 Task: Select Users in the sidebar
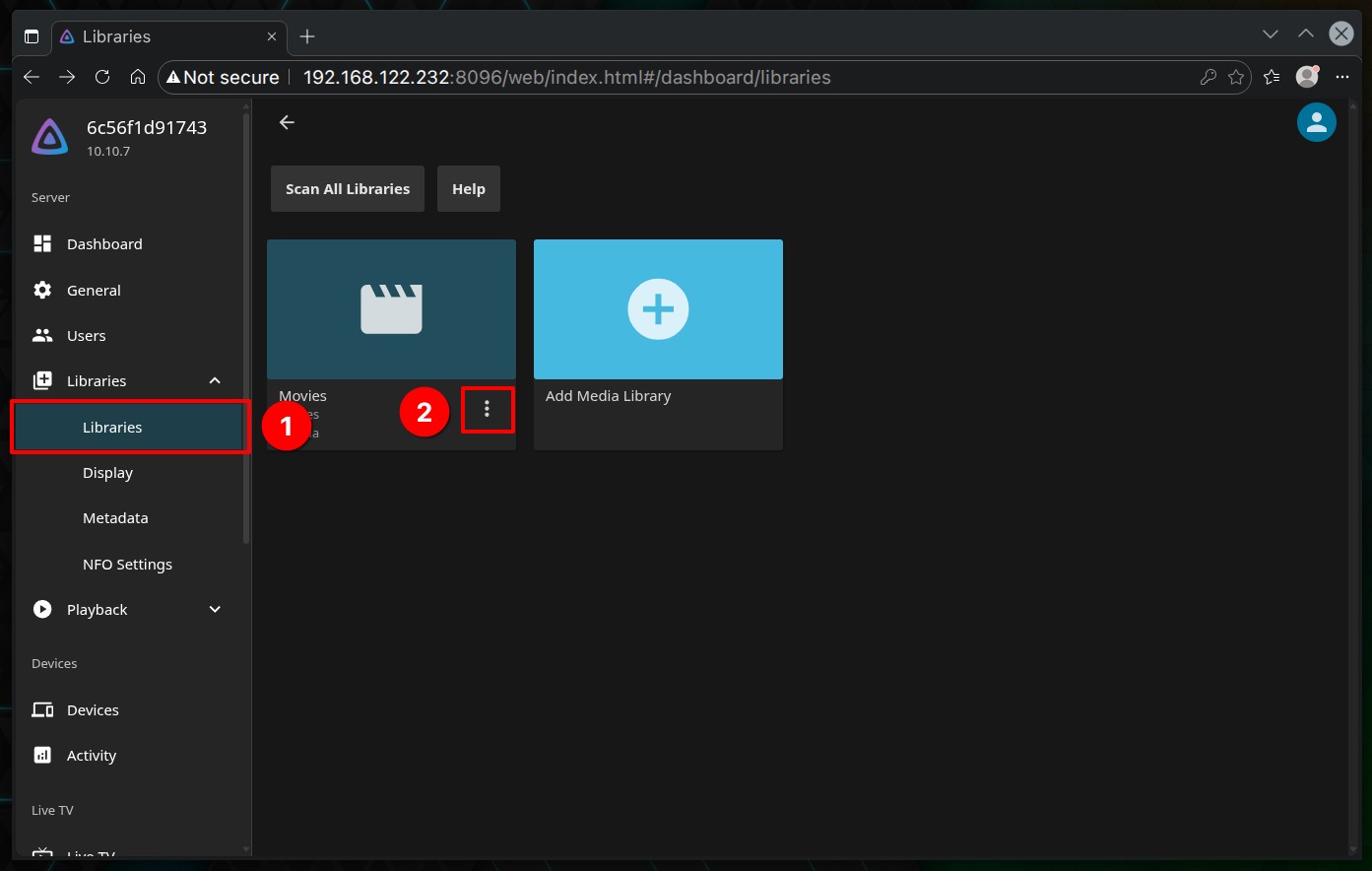point(86,336)
